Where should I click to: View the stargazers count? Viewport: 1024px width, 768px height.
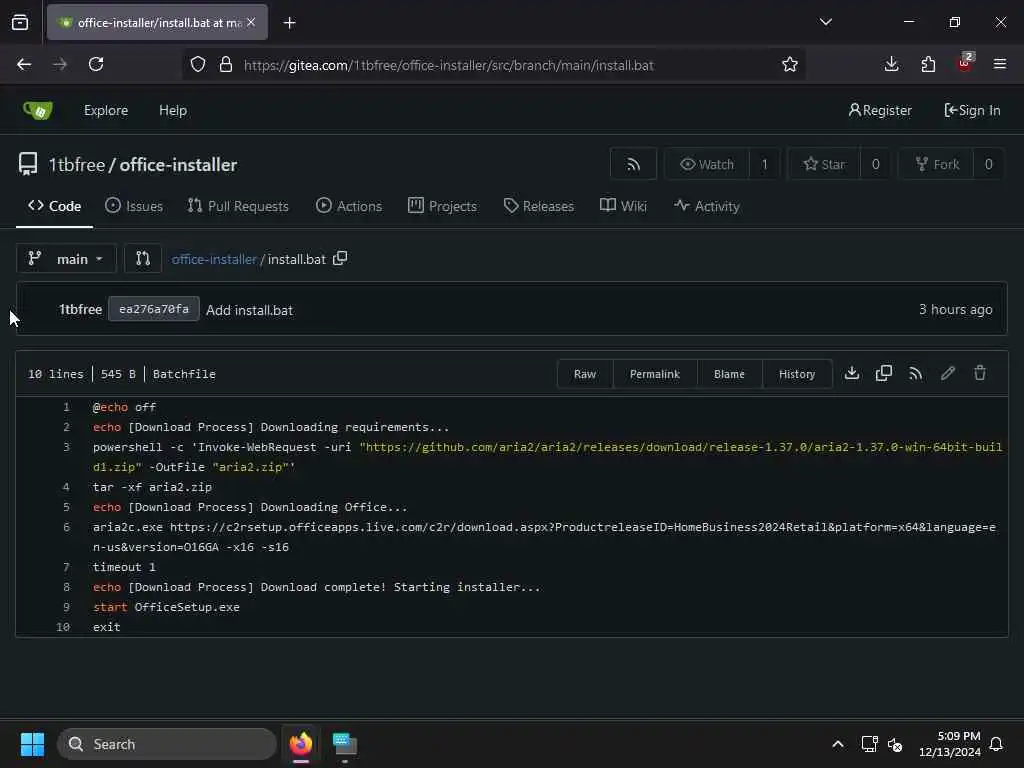coord(876,164)
